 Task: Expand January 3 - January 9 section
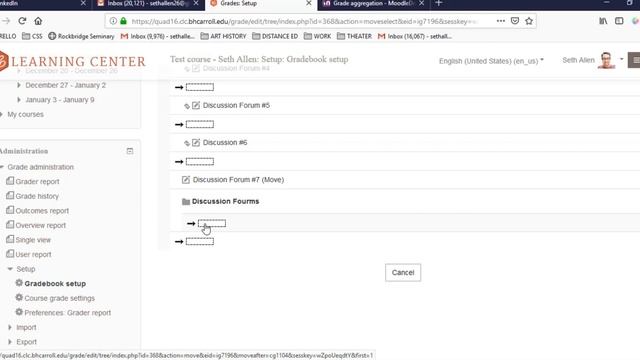[19, 100]
